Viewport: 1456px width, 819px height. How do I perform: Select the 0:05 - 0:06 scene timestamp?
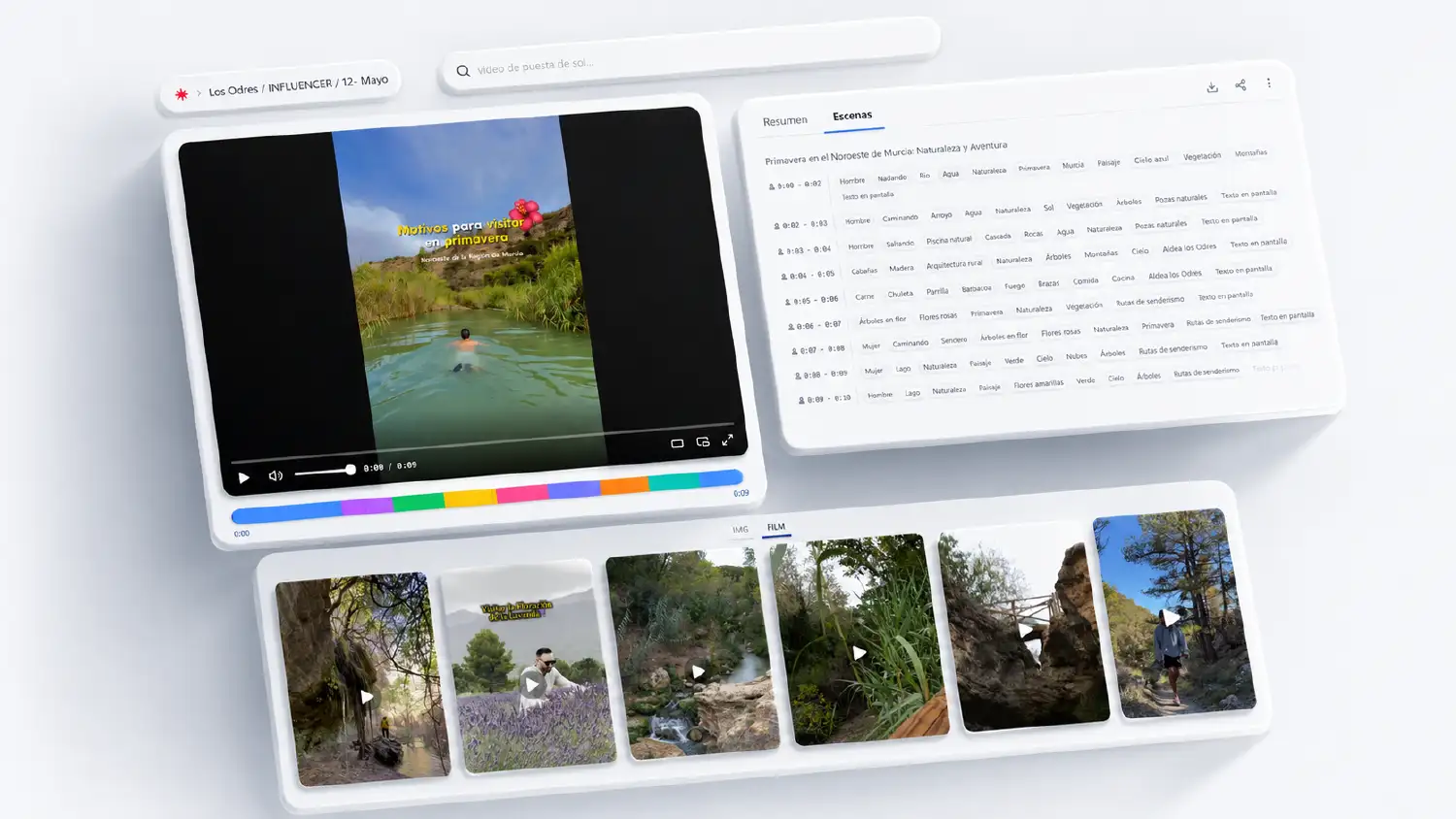(x=812, y=301)
